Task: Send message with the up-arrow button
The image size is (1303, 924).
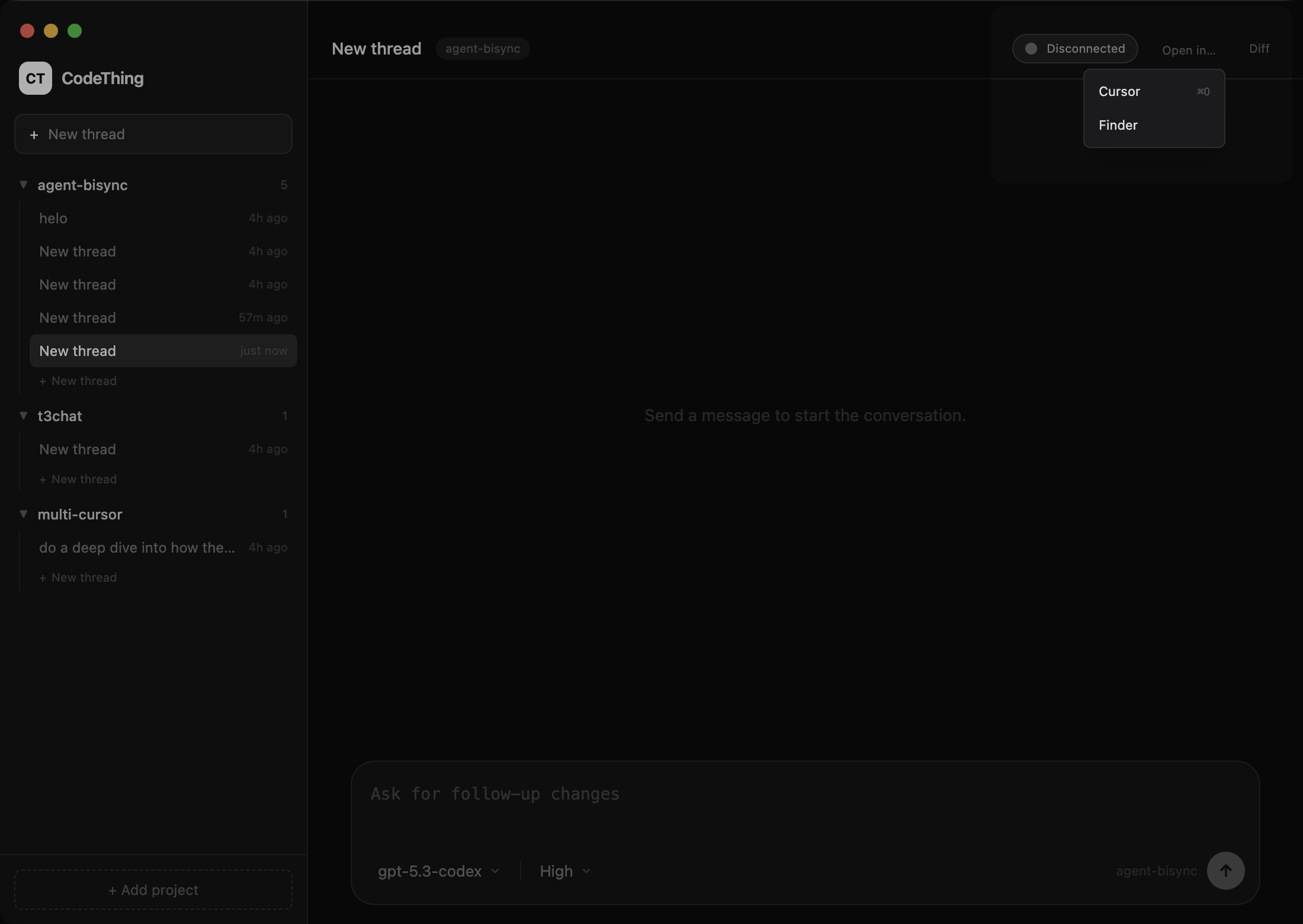Action: [1225, 871]
